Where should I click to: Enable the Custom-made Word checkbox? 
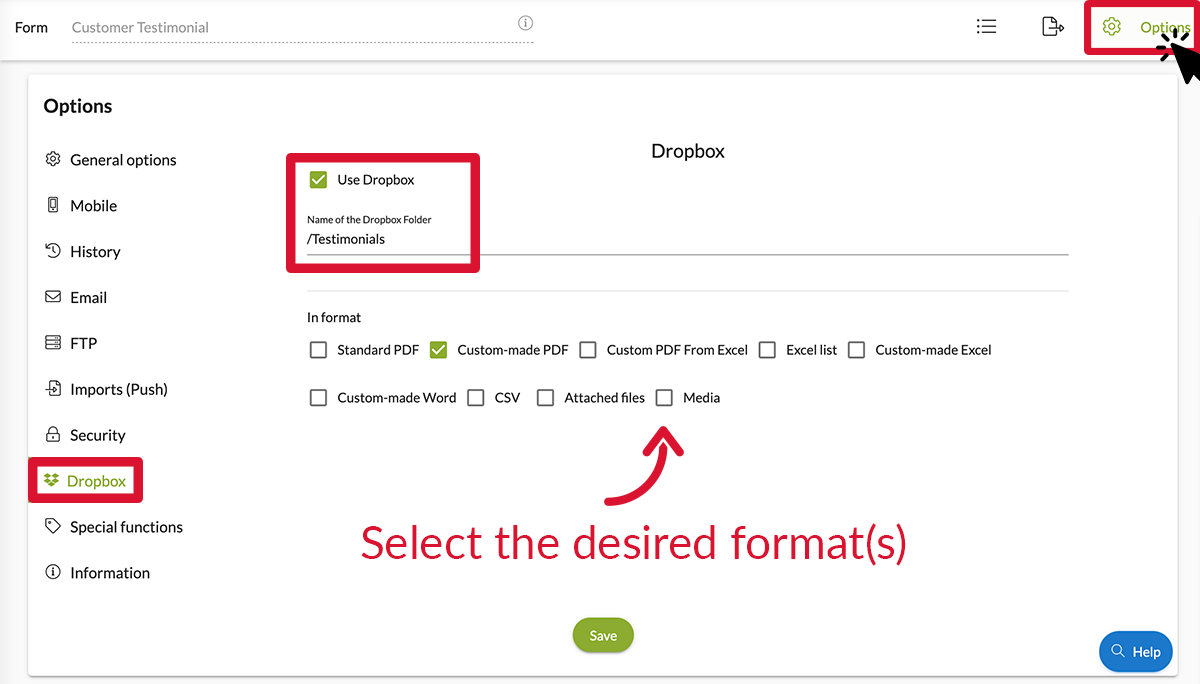pyautogui.click(x=318, y=398)
